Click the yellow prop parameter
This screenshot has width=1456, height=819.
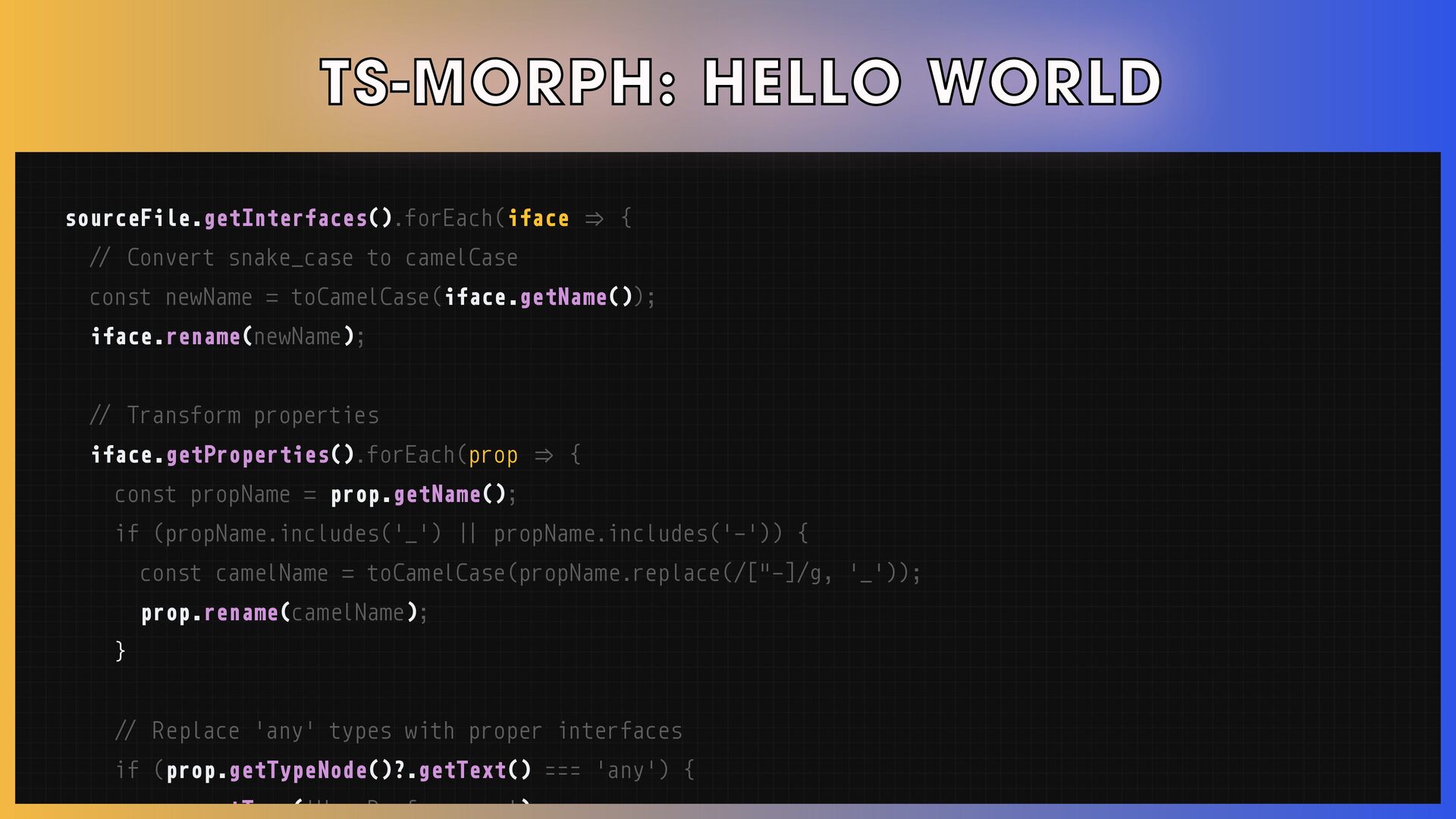point(493,455)
